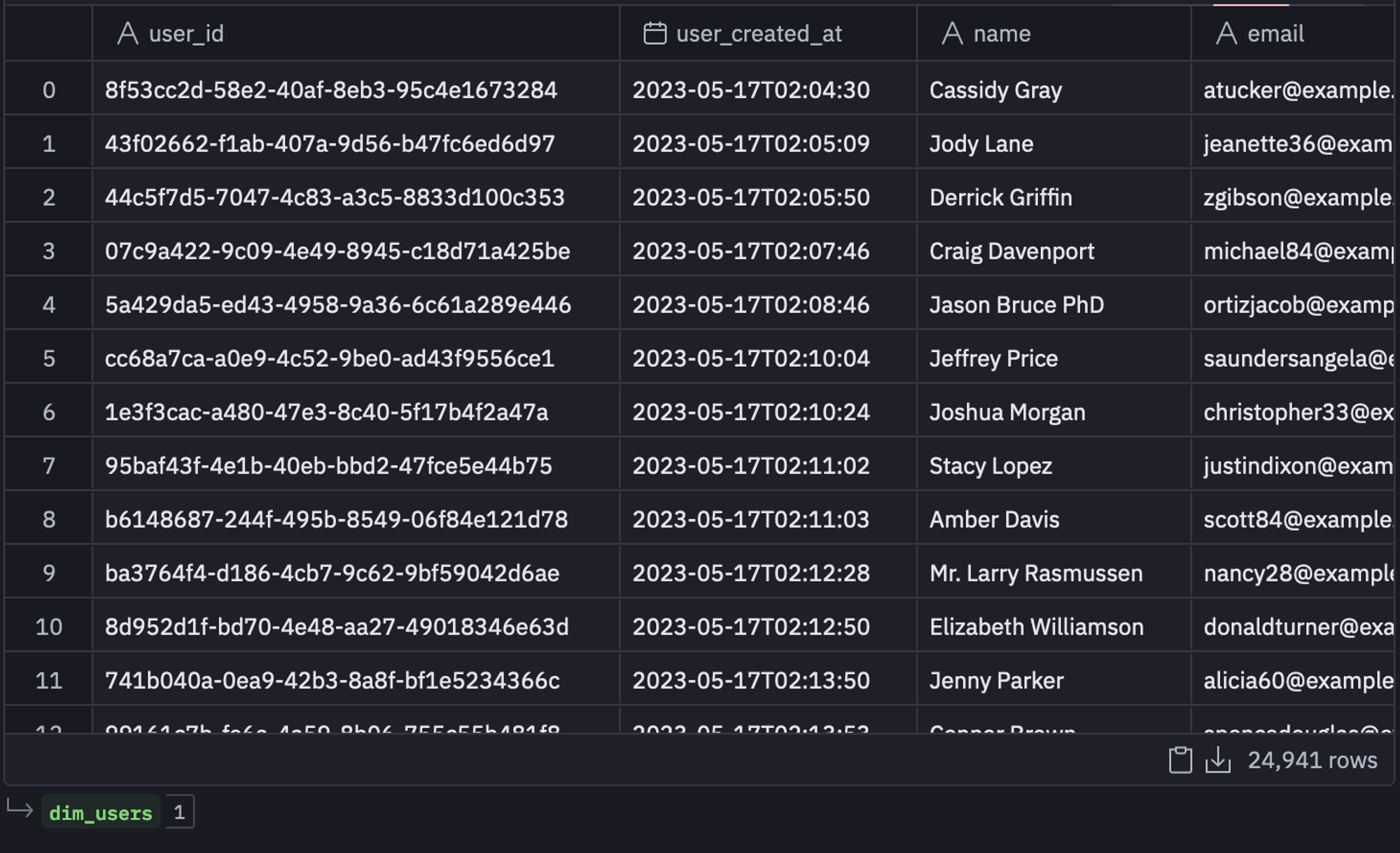Click the 24,941 rows count label
Image resolution: width=1400 pixels, height=853 pixels.
pos(1312,760)
